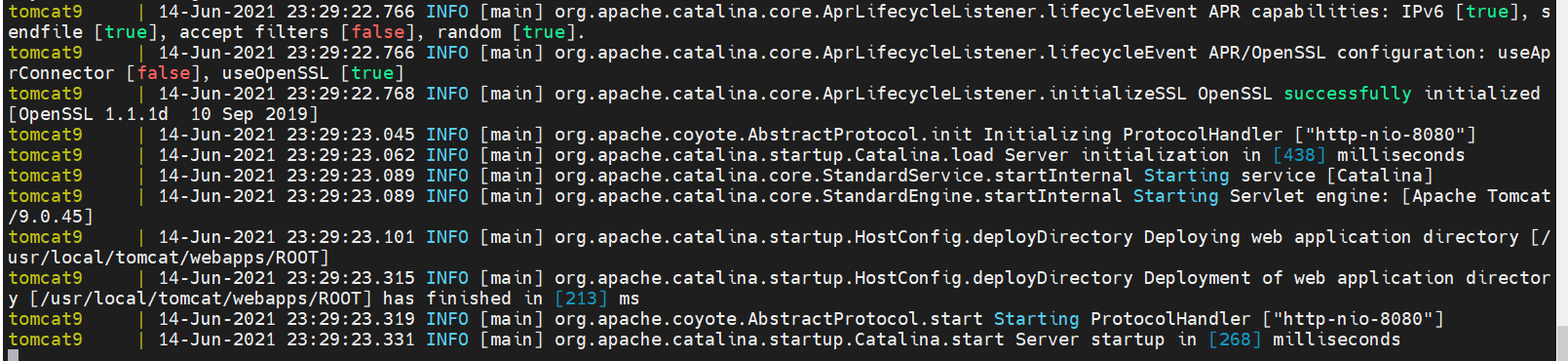Image resolution: width=1568 pixels, height=361 pixels.
Task: Click the terminal cursor block at bottom
Action: 13,356
